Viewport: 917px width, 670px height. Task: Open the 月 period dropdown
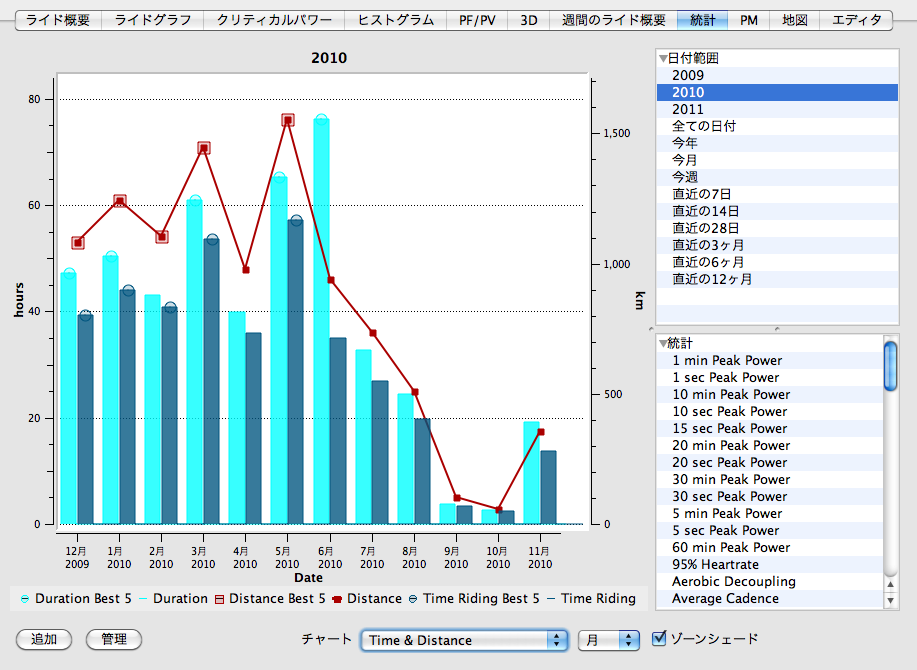[609, 640]
